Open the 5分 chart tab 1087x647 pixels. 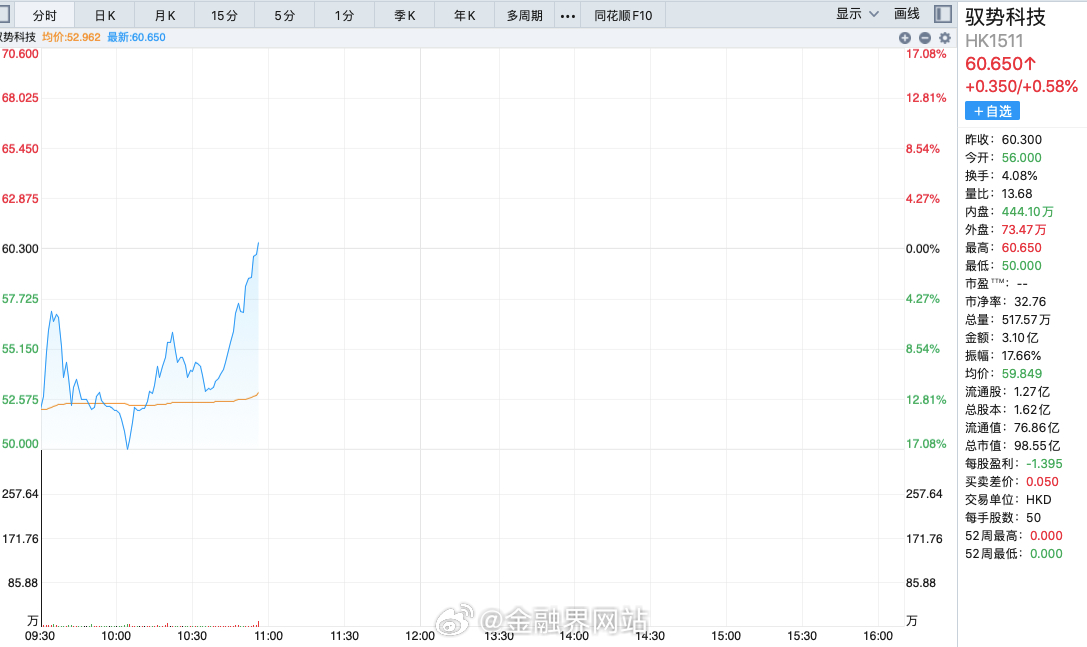point(284,15)
